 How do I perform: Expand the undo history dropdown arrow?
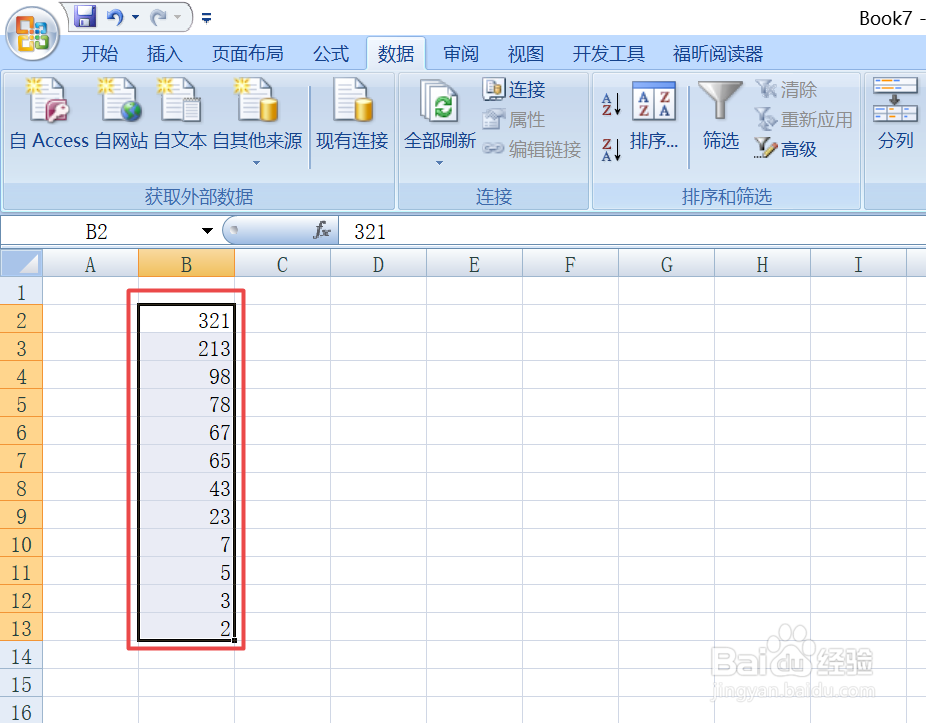click(x=135, y=17)
